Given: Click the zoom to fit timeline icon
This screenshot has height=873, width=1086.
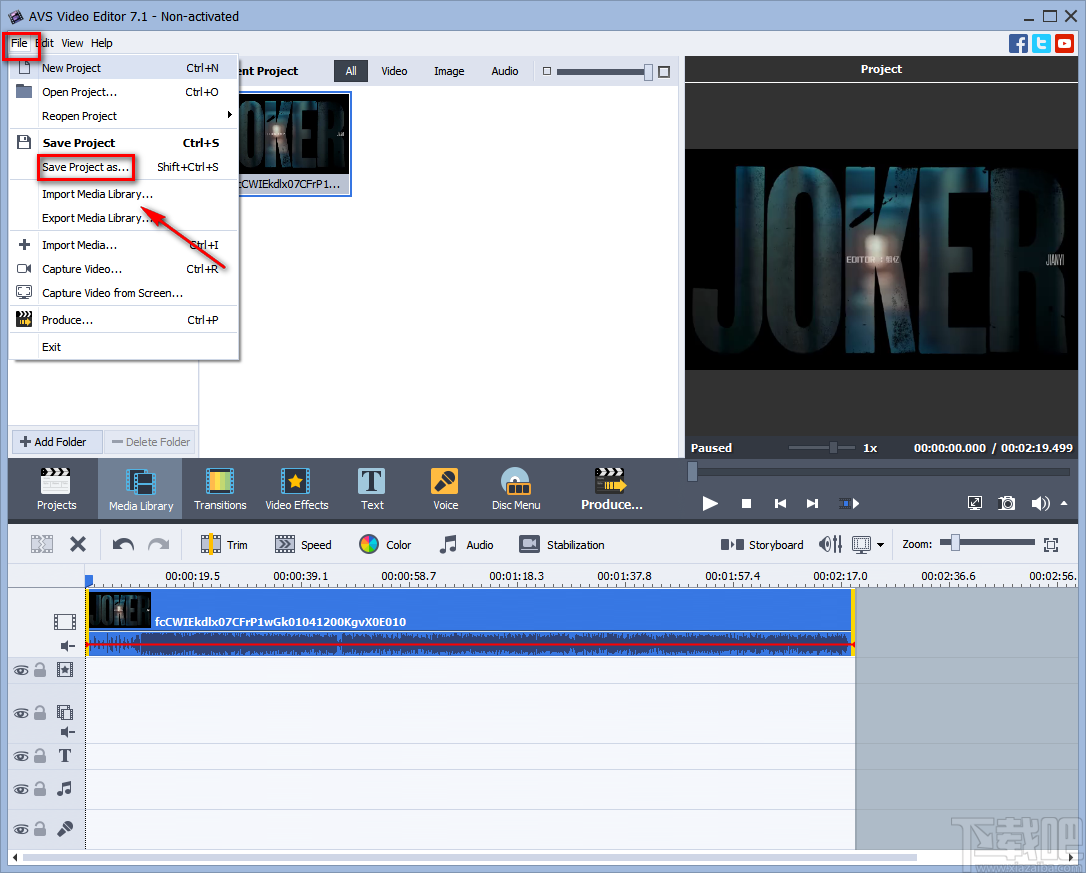Looking at the screenshot, I should coord(1051,545).
